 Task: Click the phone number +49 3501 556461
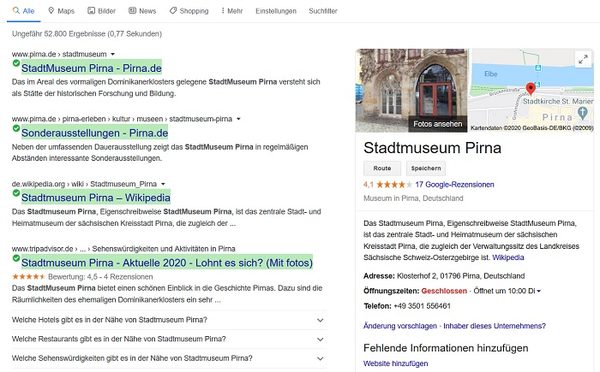(x=422, y=306)
